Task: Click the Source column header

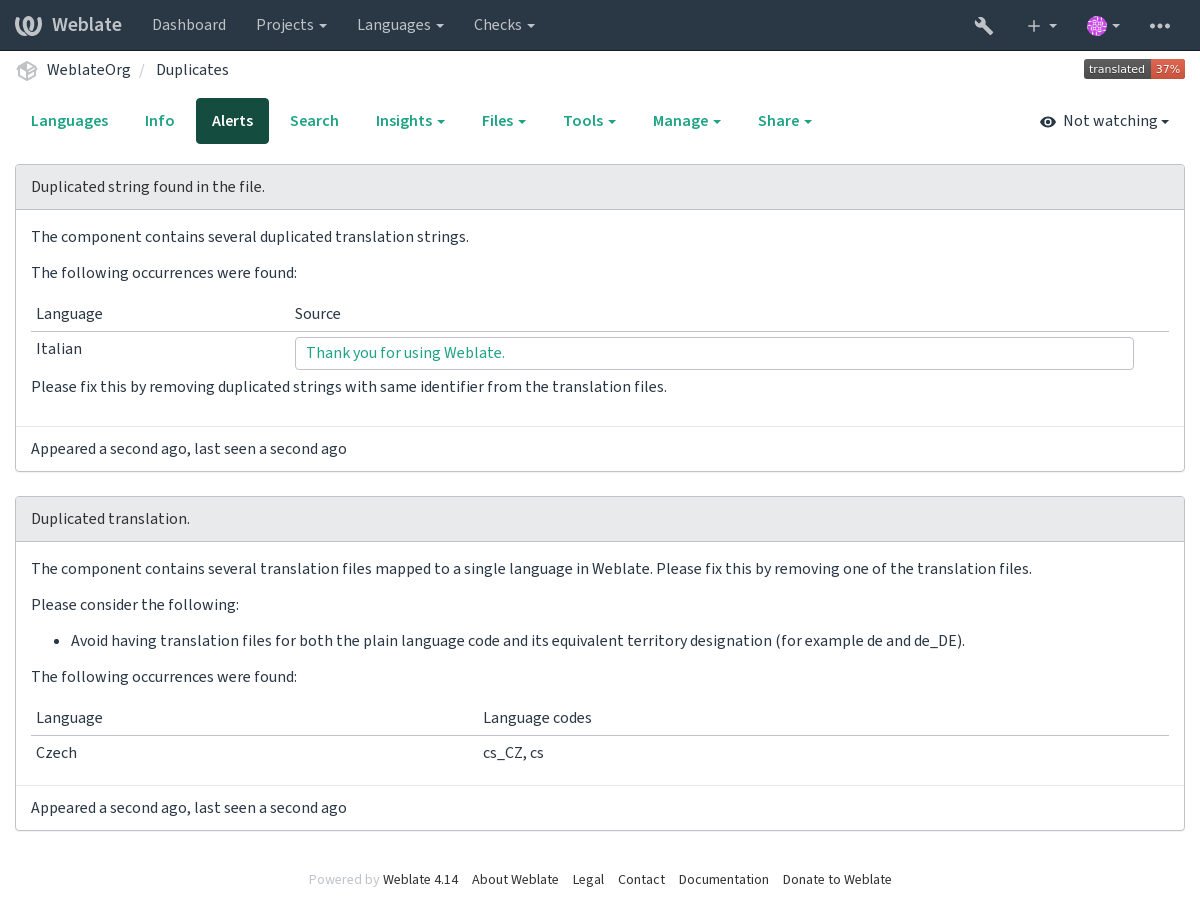Action: [318, 314]
